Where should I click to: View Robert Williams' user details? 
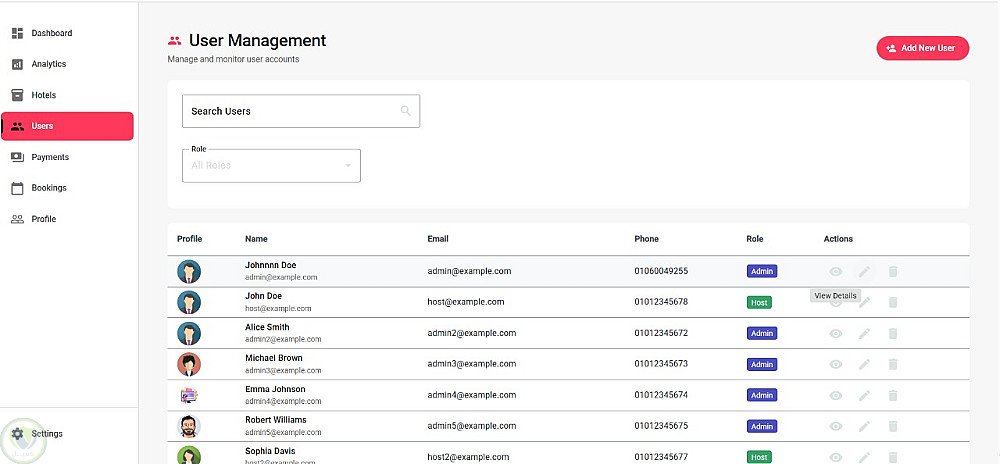click(836, 427)
